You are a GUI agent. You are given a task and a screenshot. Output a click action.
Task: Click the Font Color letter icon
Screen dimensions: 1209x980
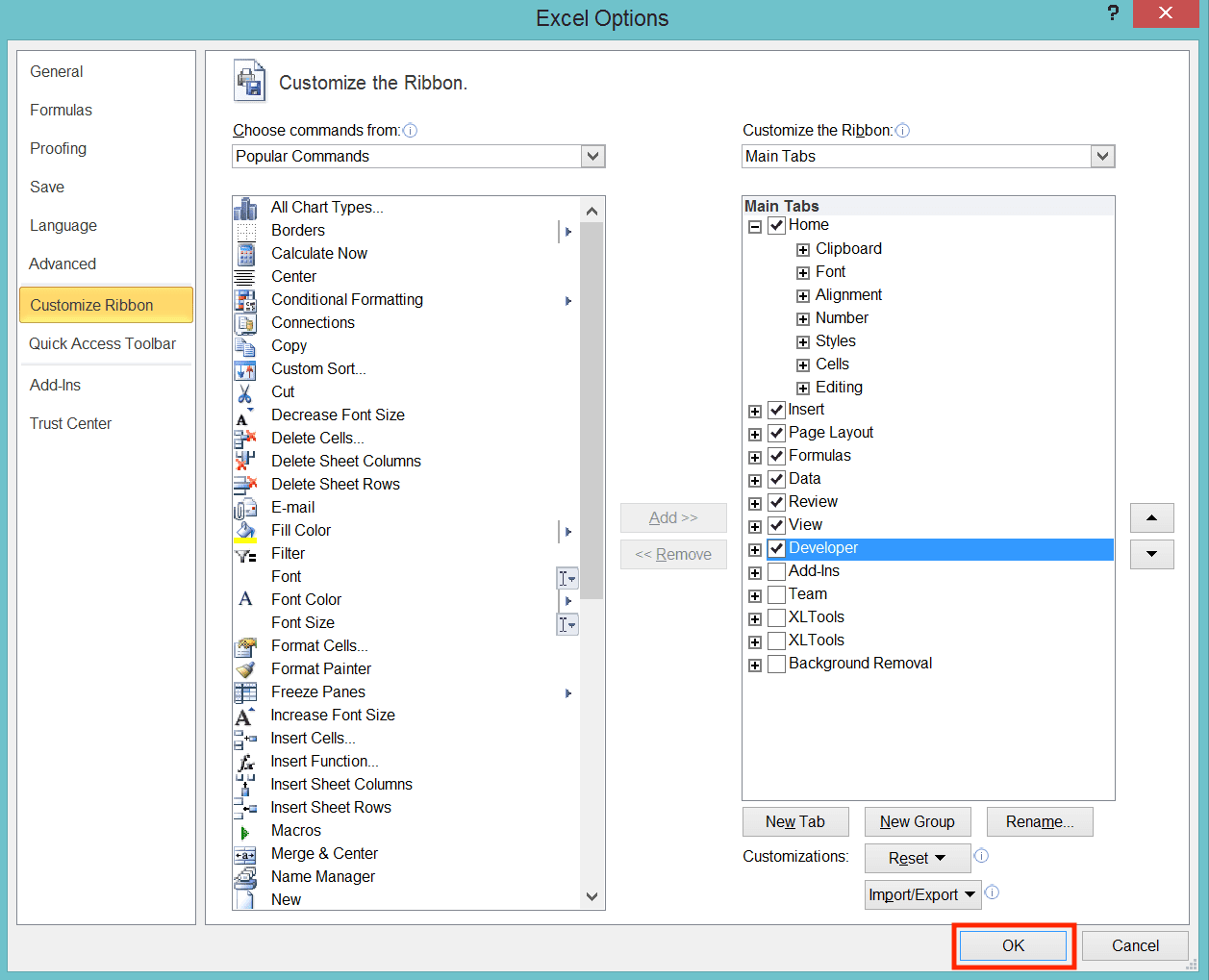click(245, 599)
